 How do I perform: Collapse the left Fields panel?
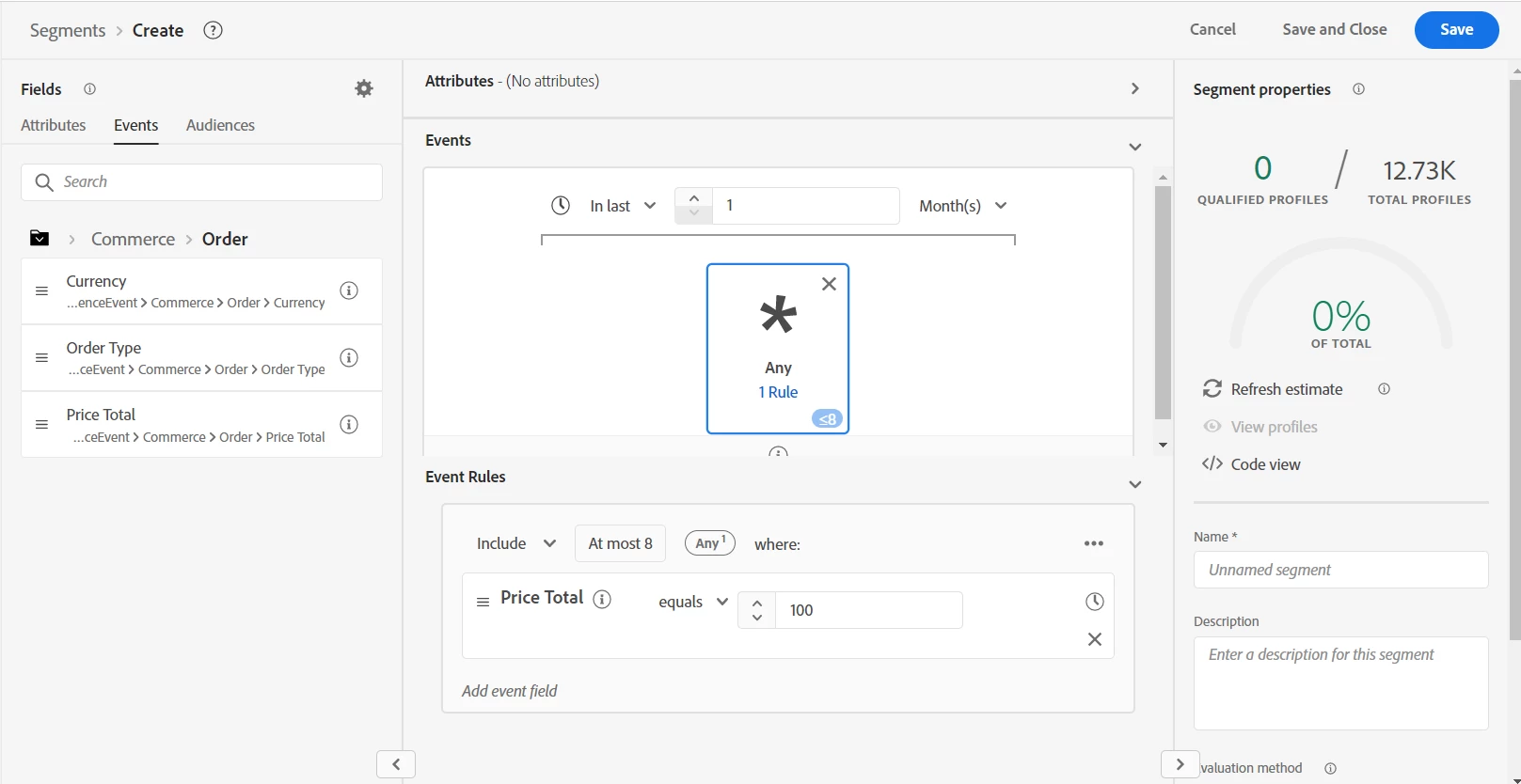[396, 764]
